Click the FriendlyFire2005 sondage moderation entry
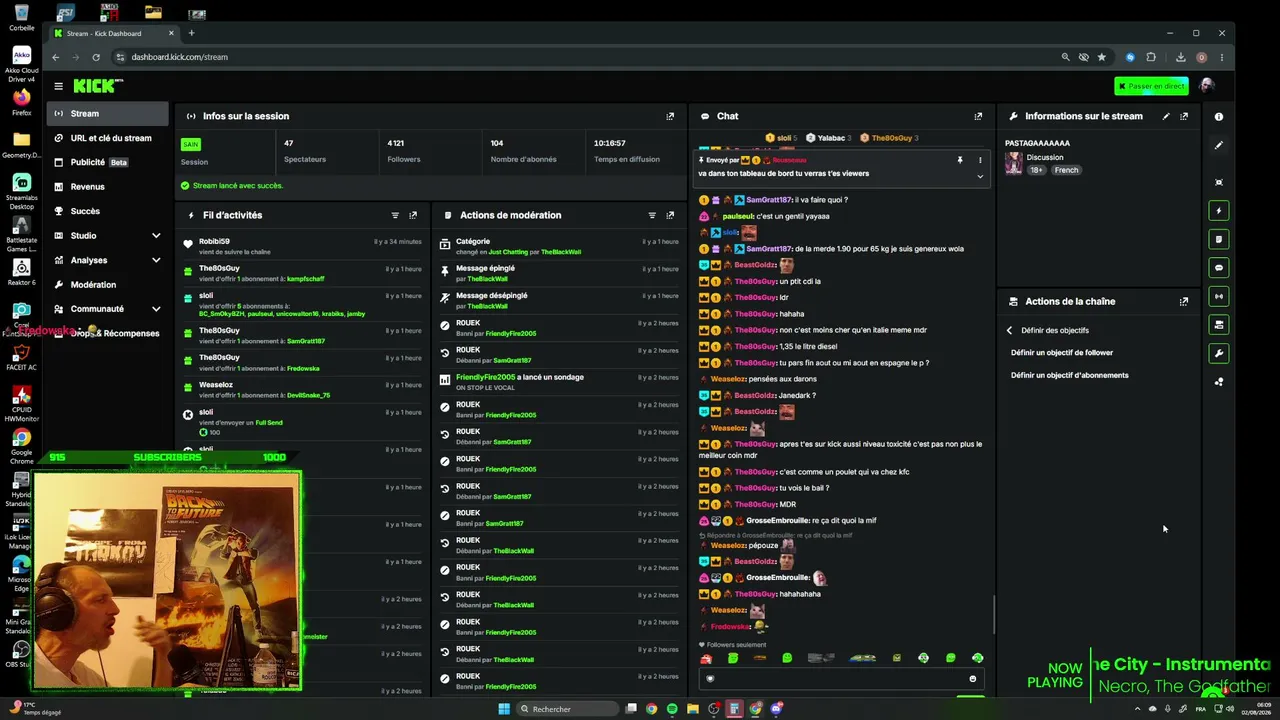This screenshot has height=720, width=1280. 559,382
